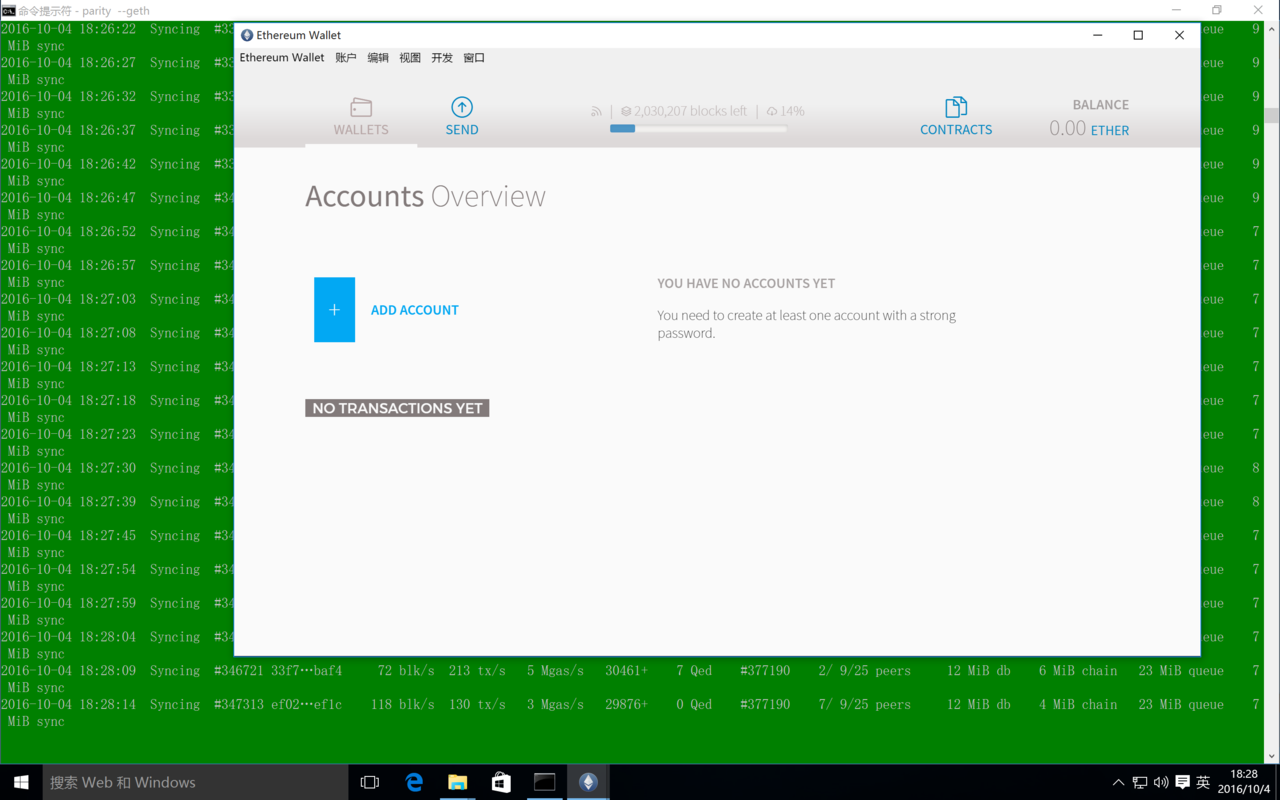Click the 'You need to create' description text
1280x800 pixels.
point(806,324)
